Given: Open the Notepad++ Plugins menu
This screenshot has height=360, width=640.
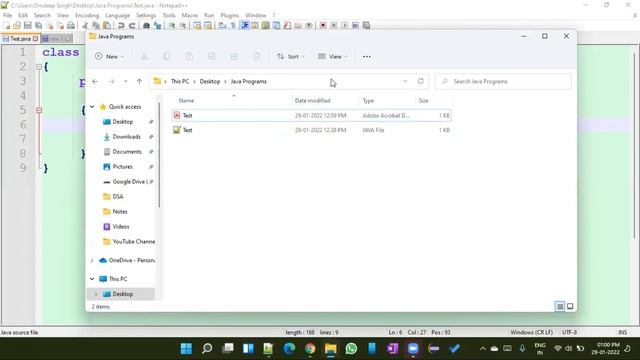Looking at the screenshot, I should (229, 15).
